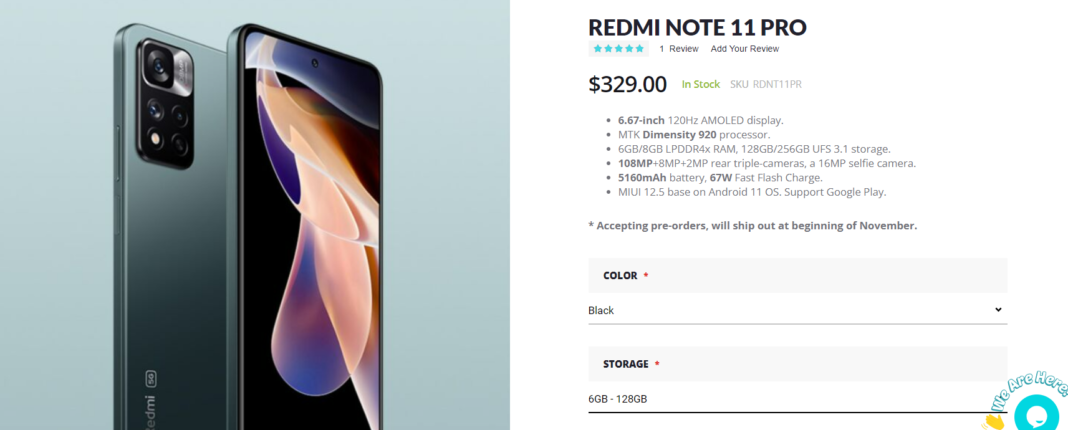1068x430 pixels.
Task: Click the green 'In Stock' label
Action: [700, 85]
